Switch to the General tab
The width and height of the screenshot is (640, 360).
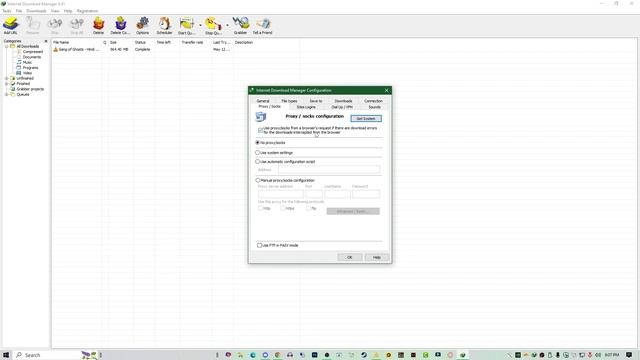click(263, 101)
